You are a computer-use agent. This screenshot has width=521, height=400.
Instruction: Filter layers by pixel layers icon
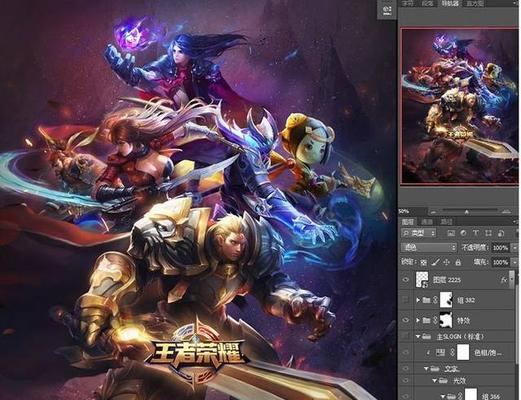451,233
